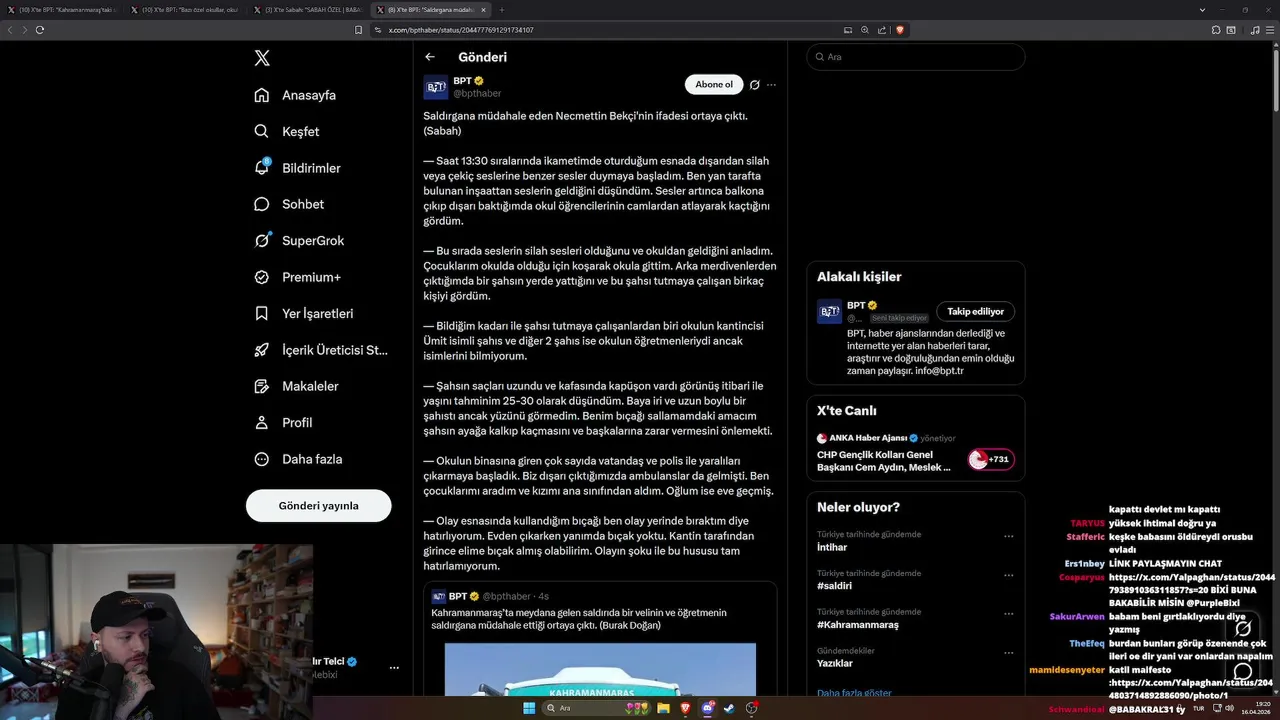
Task: Reload the page in browser
Action: 40,30
